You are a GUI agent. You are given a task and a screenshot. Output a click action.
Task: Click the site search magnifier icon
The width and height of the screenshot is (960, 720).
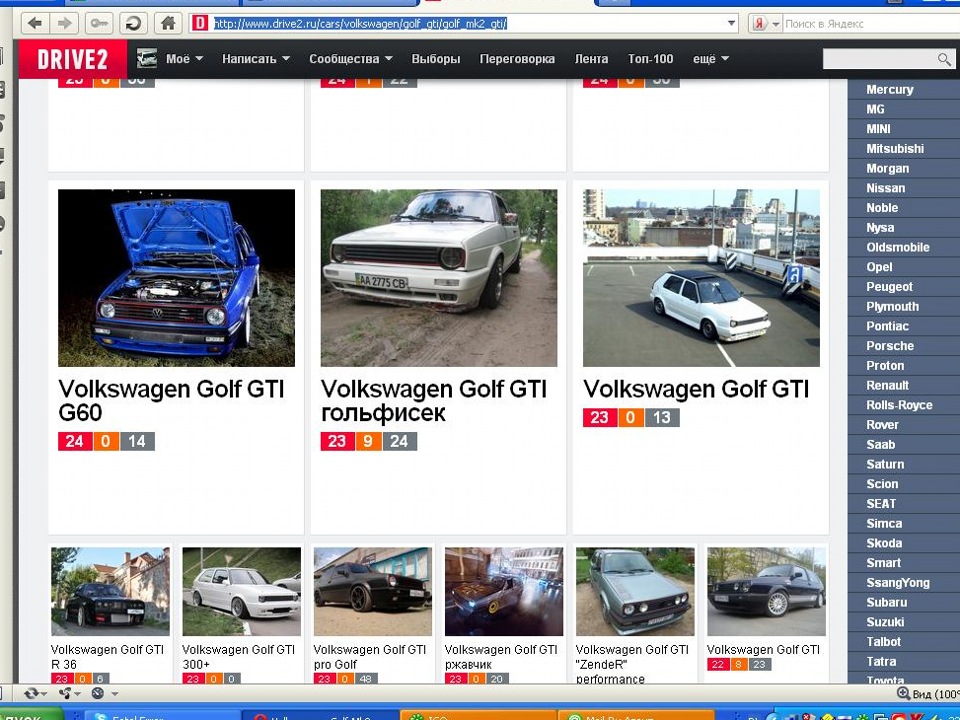click(x=944, y=59)
